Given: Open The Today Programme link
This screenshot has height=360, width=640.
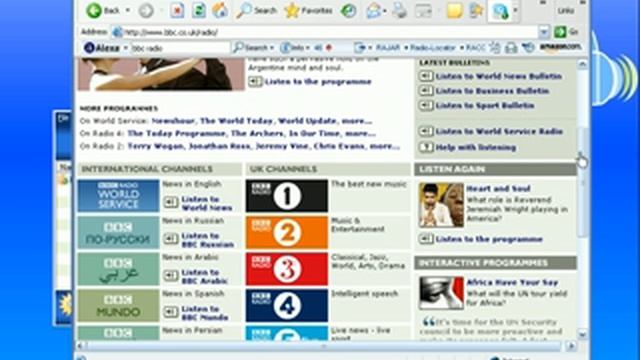Looking at the screenshot, I should pos(176,133).
